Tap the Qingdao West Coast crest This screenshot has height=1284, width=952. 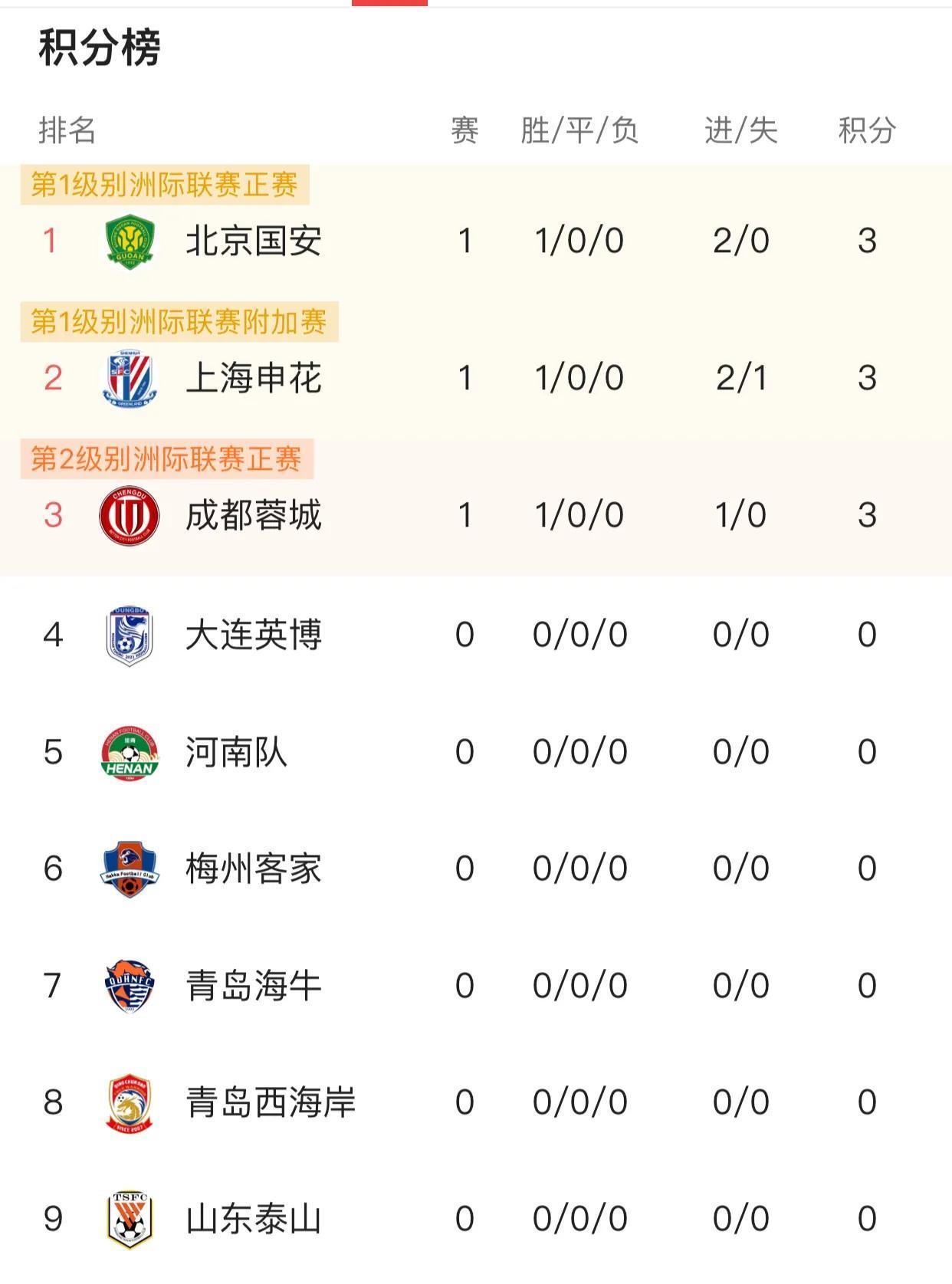[x=130, y=1102]
